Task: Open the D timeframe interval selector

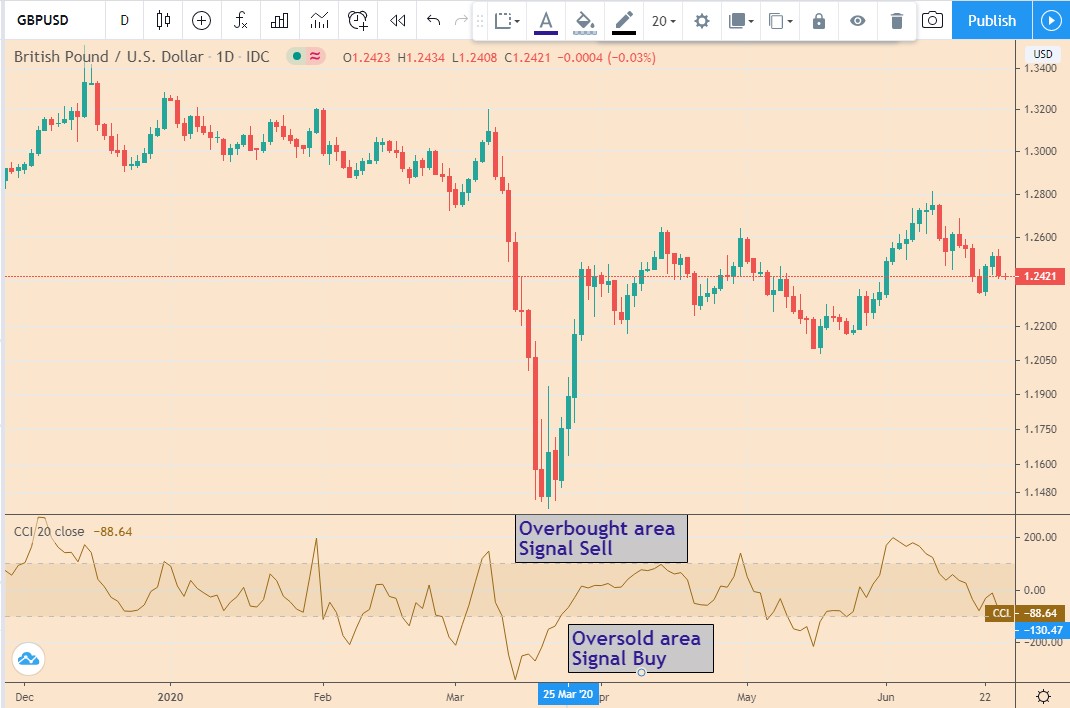Action: [x=124, y=20]
